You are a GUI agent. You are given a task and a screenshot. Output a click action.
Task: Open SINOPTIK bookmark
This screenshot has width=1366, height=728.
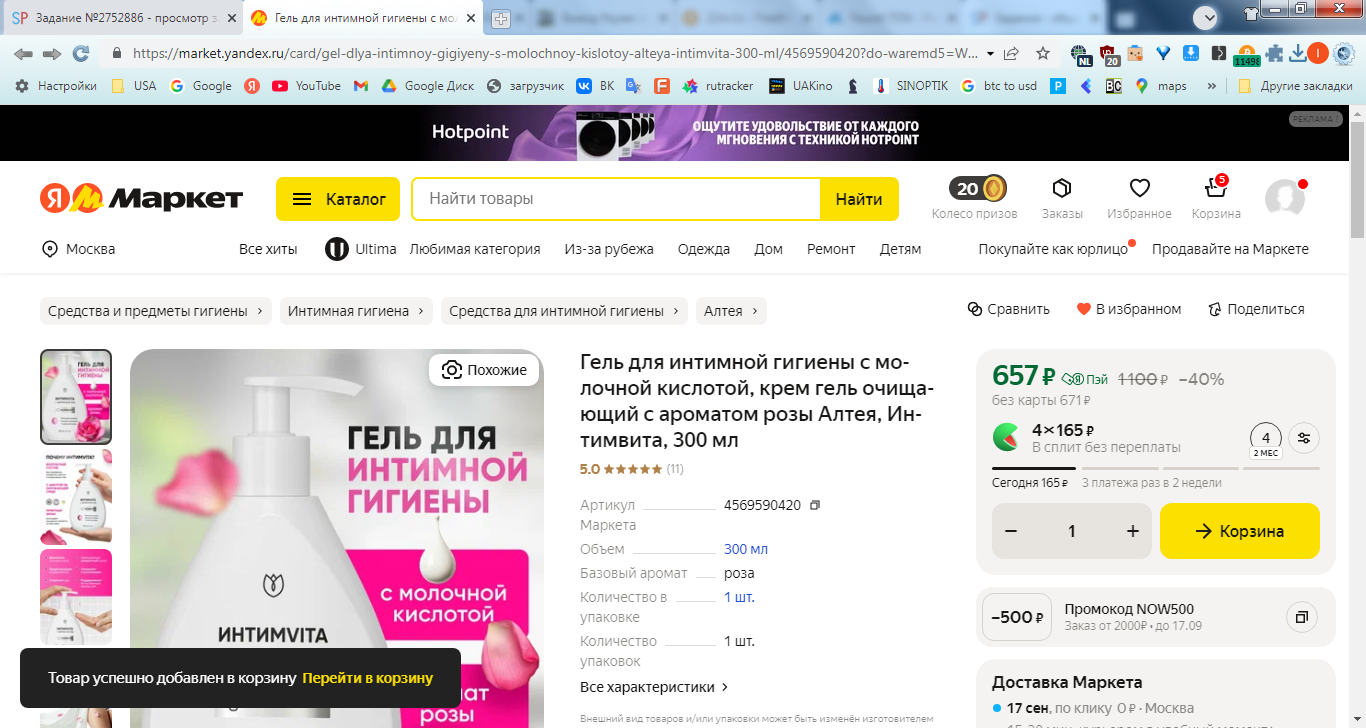(x=911, y=86)
